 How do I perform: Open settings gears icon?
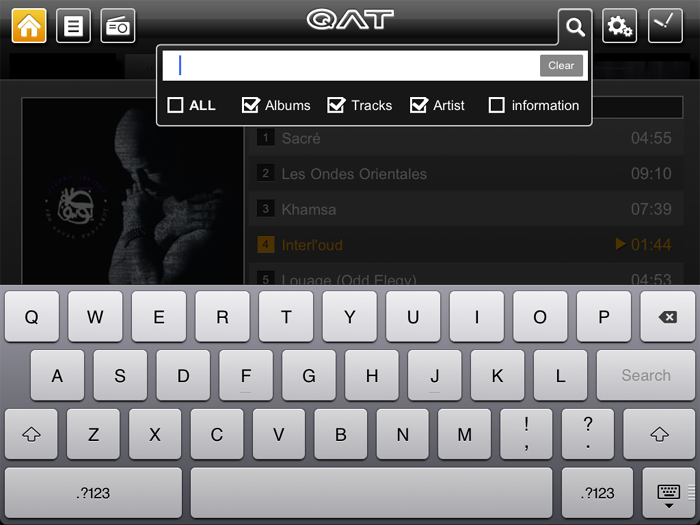[619, 26]
